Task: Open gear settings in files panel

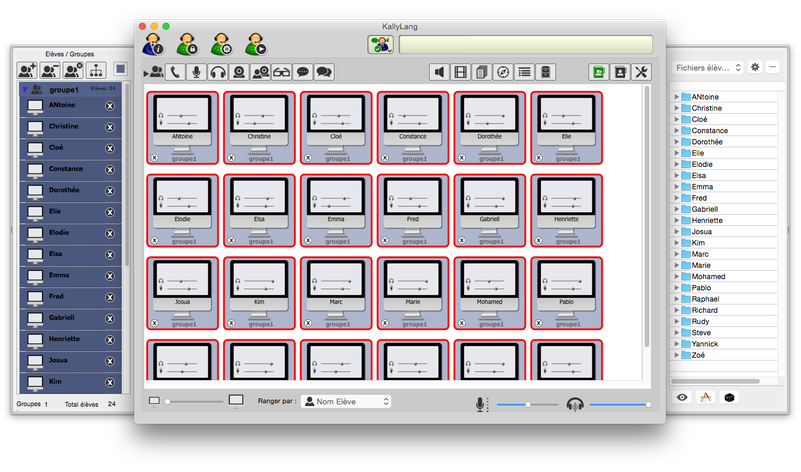Action: (755, 67)
